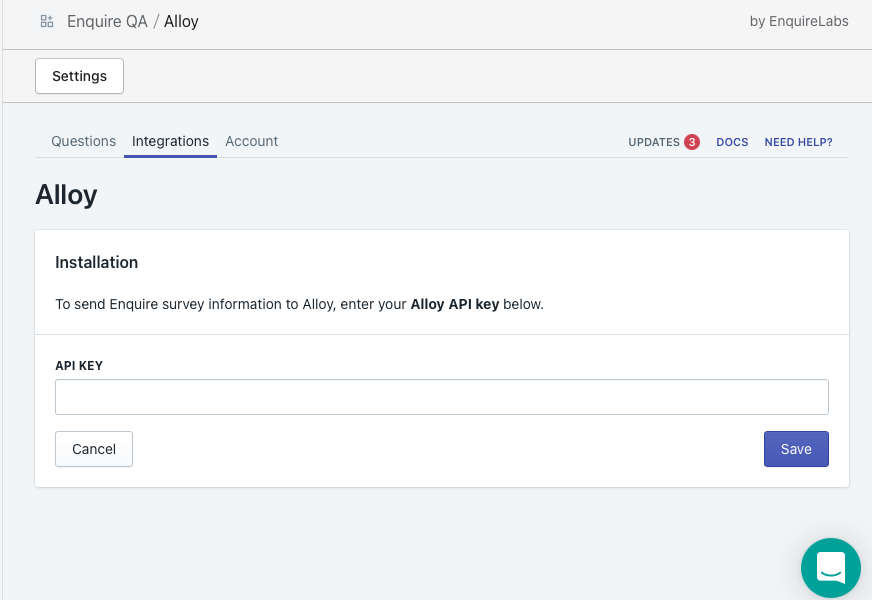This screenshot has height=600, width=872.
Task: Open the Account tab
Action: 251,141
